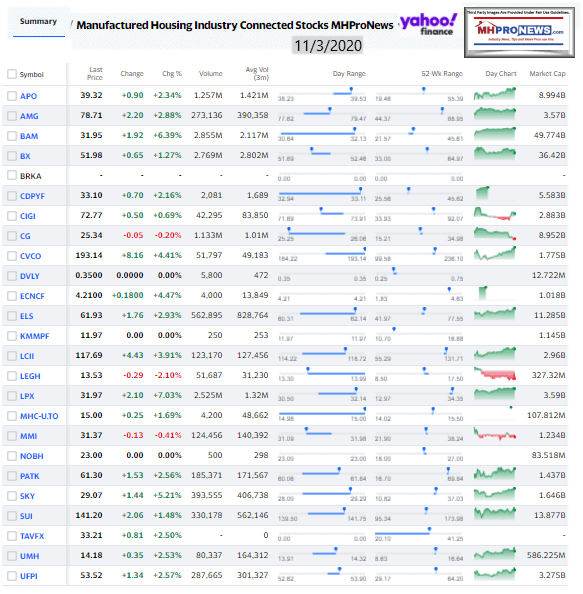Click the SUI market cap 13.877B
This screenshot has height=594, width=583.
click(x=549, y=516)
